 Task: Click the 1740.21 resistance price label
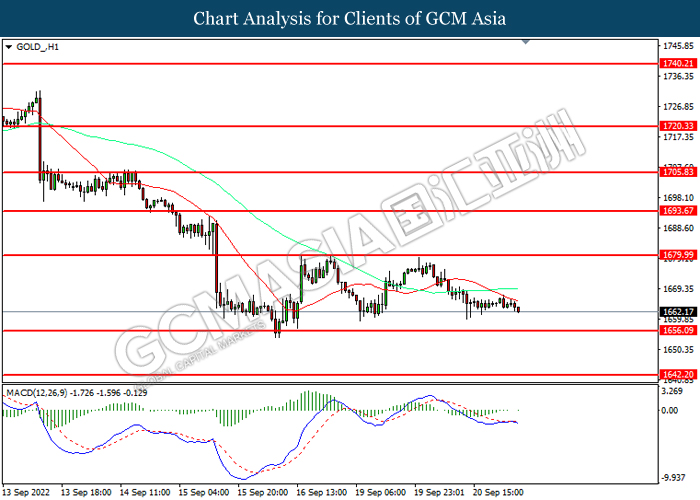tap(678, 64)
